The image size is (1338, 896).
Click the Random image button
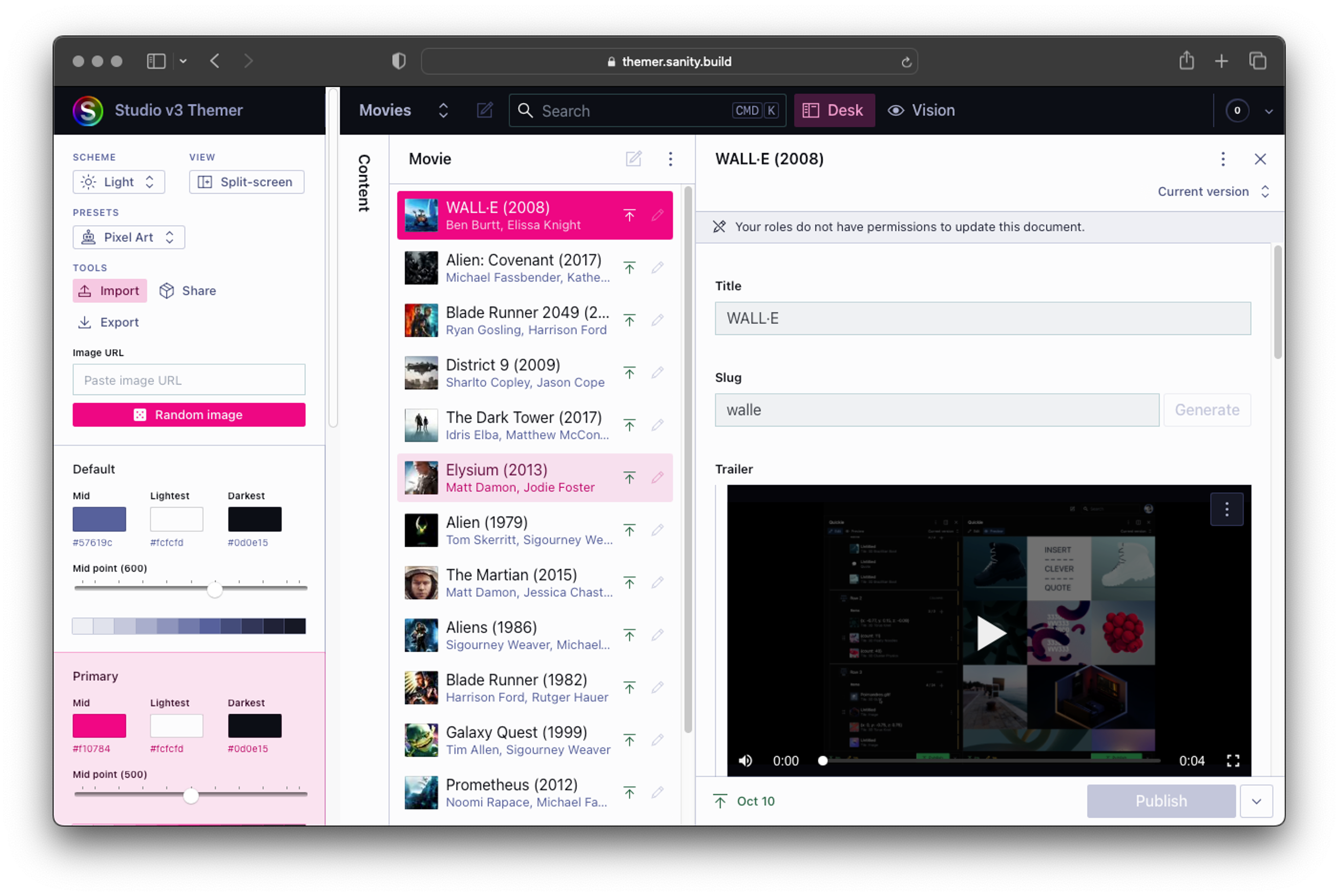189,415
